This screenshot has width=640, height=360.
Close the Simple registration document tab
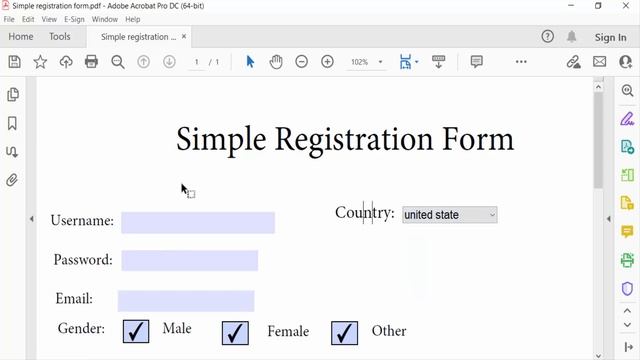(184, 36)
